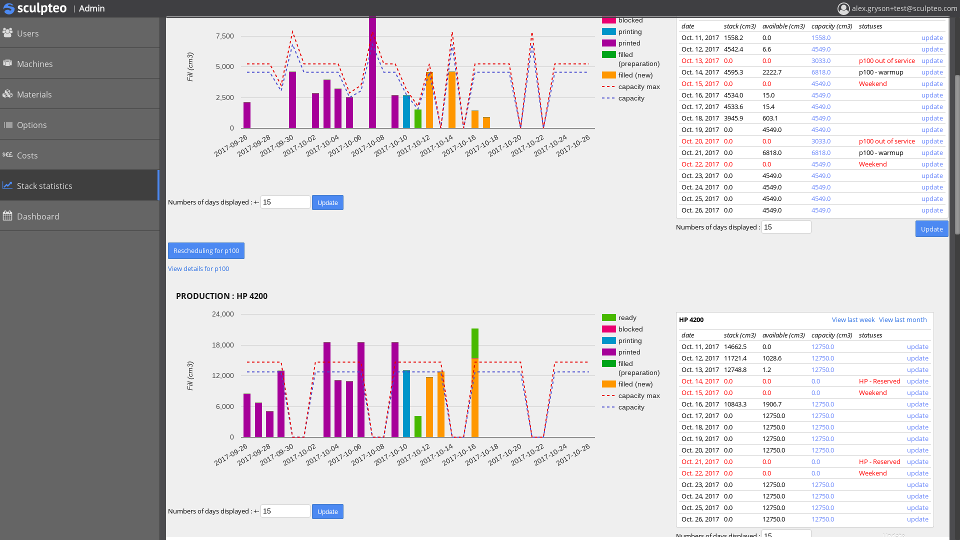Image resolution: width=960 pixels, height=540 pixels.
Task: Click the Options sidebar icon
Action: pyautogui.click(x=7, y=125)
